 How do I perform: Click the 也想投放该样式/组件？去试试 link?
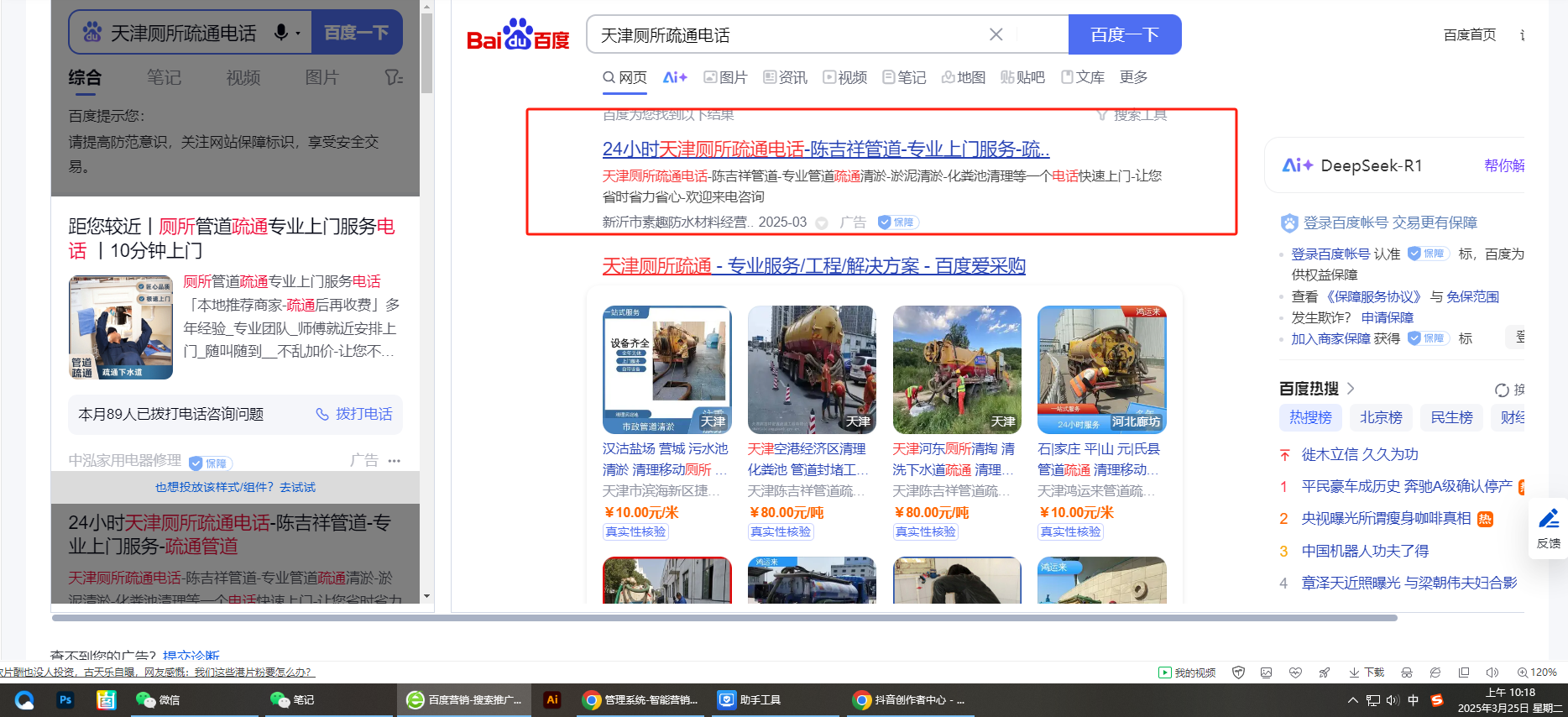coord(235,488)
